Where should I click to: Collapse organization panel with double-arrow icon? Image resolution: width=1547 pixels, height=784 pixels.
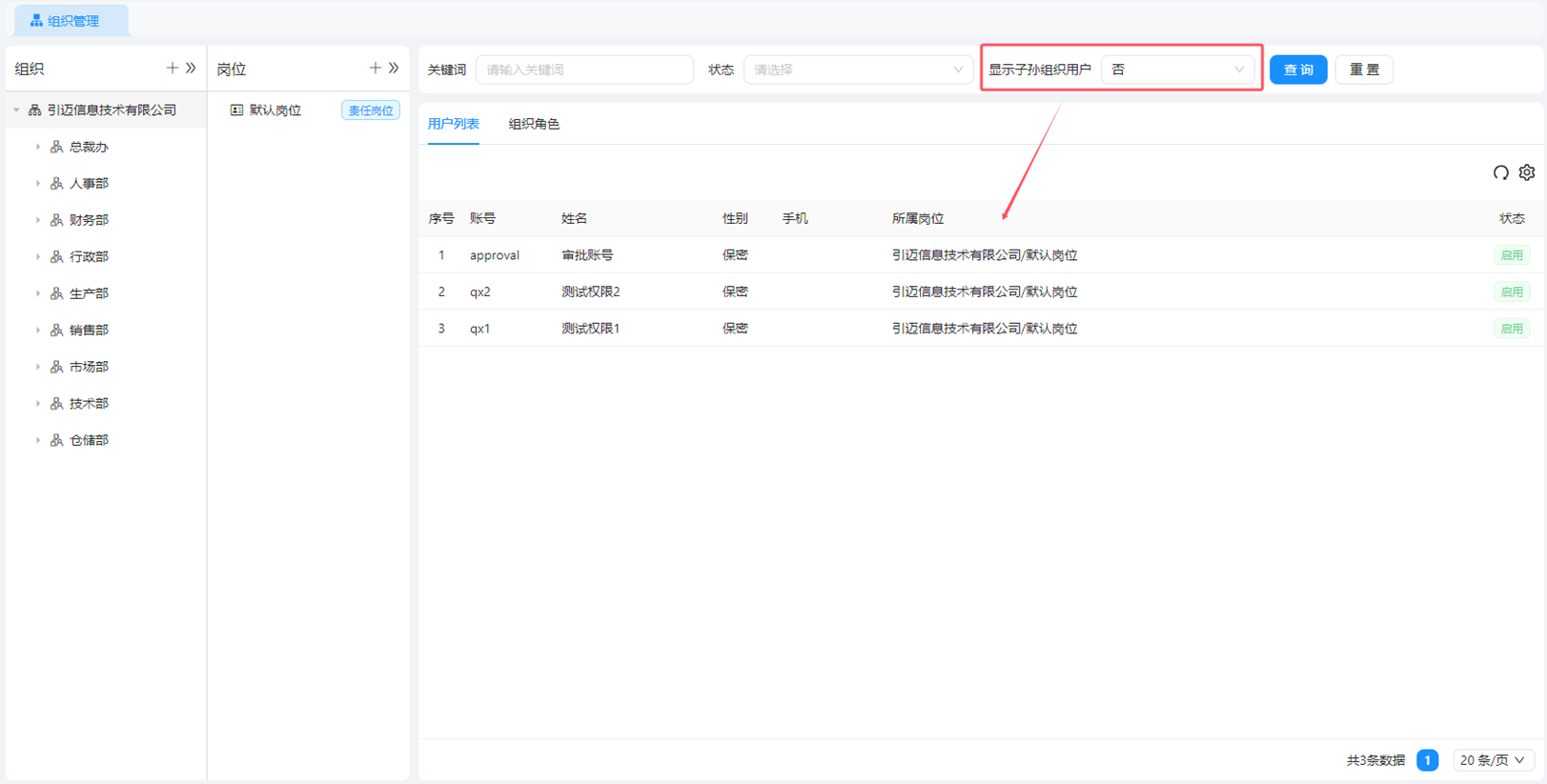pyautogui.click(x=191, y=69)
